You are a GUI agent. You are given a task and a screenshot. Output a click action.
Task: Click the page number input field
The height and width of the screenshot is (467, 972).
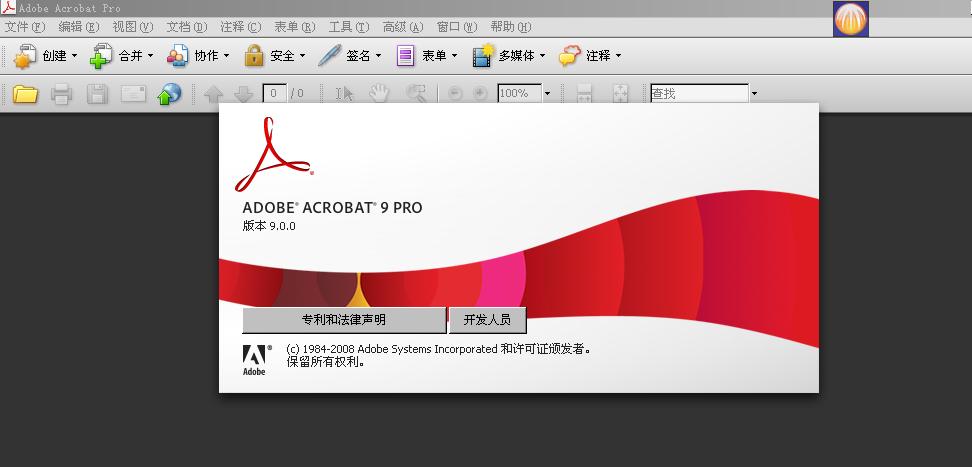pos(275,94)
